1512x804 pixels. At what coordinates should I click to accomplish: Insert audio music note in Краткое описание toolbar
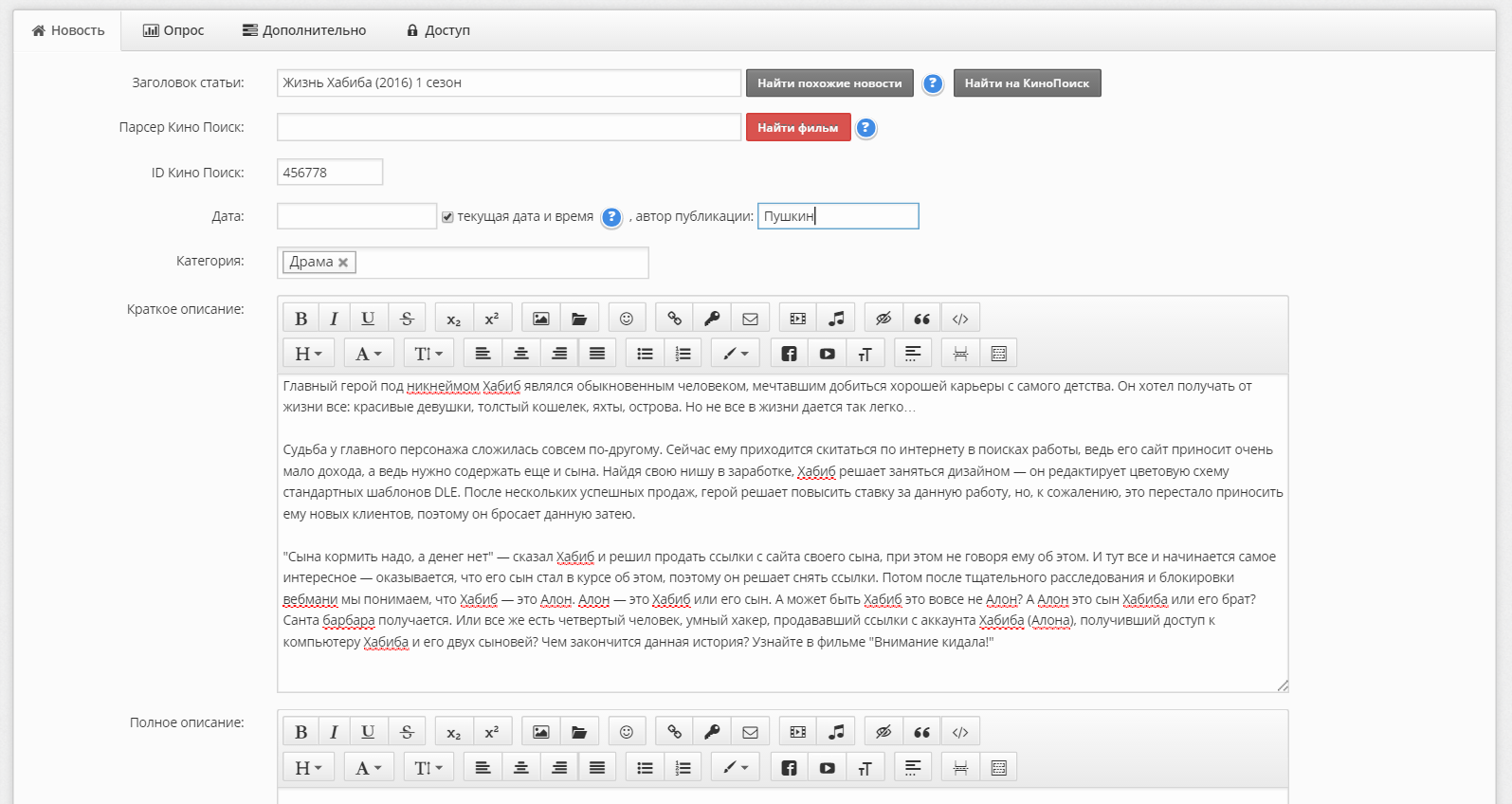[836, 319]
